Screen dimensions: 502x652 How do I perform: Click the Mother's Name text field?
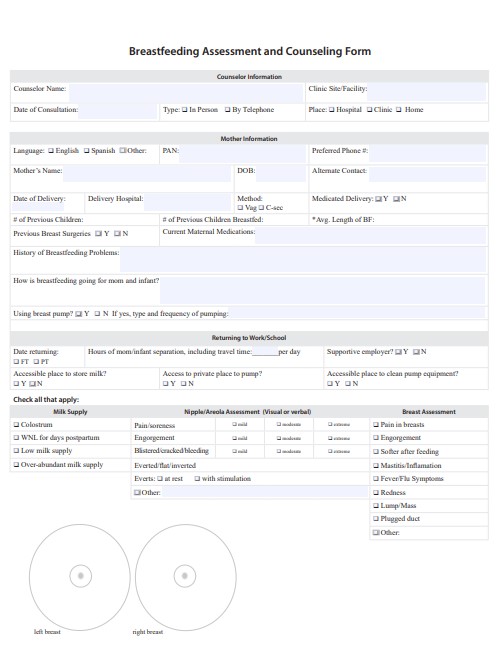[147, 173]
